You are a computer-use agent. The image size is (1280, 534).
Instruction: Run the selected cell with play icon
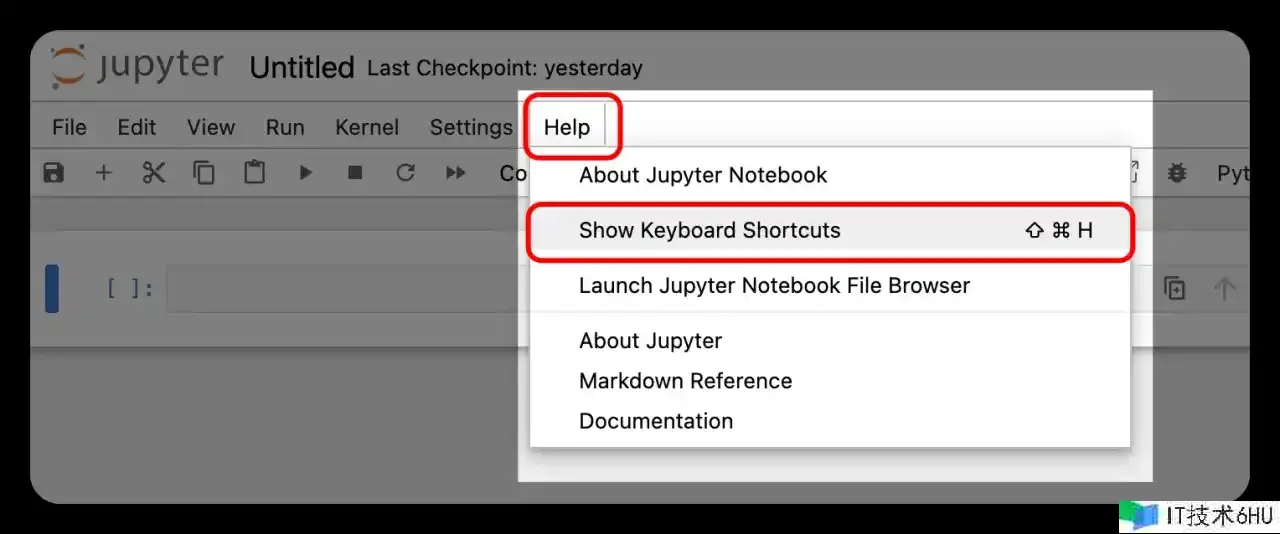306,173
